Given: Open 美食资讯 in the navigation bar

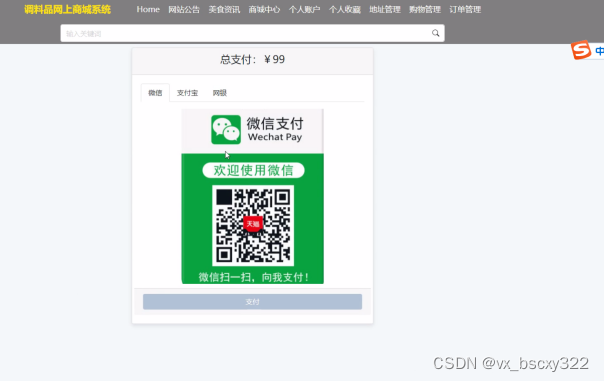Looking at the screenshot, I should [x=224, y=10].
